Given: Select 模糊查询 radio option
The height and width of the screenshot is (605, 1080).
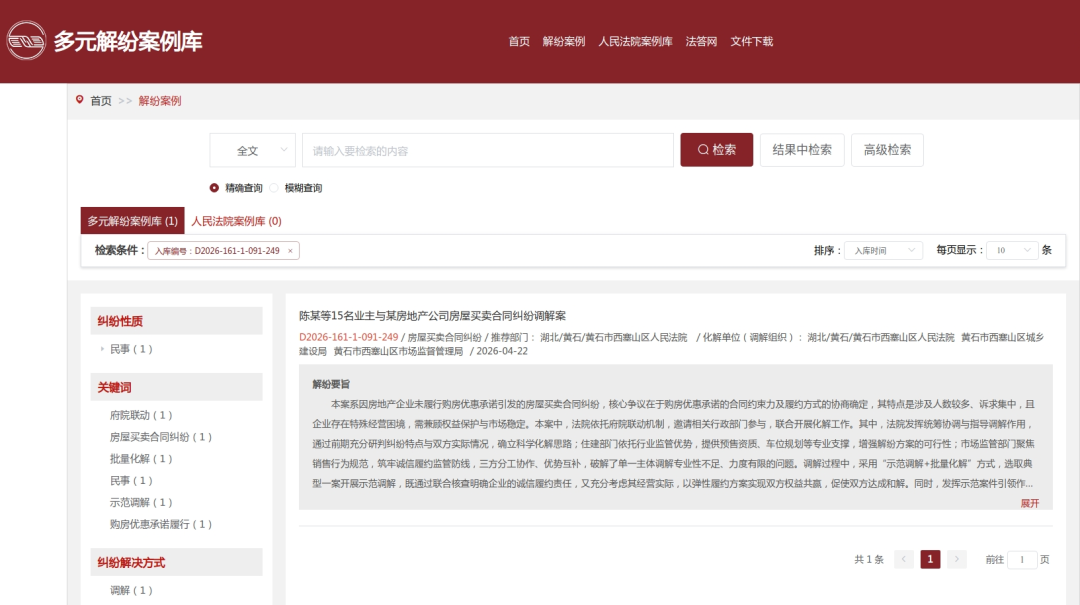Looking at the screenshot, I should 274,187.
